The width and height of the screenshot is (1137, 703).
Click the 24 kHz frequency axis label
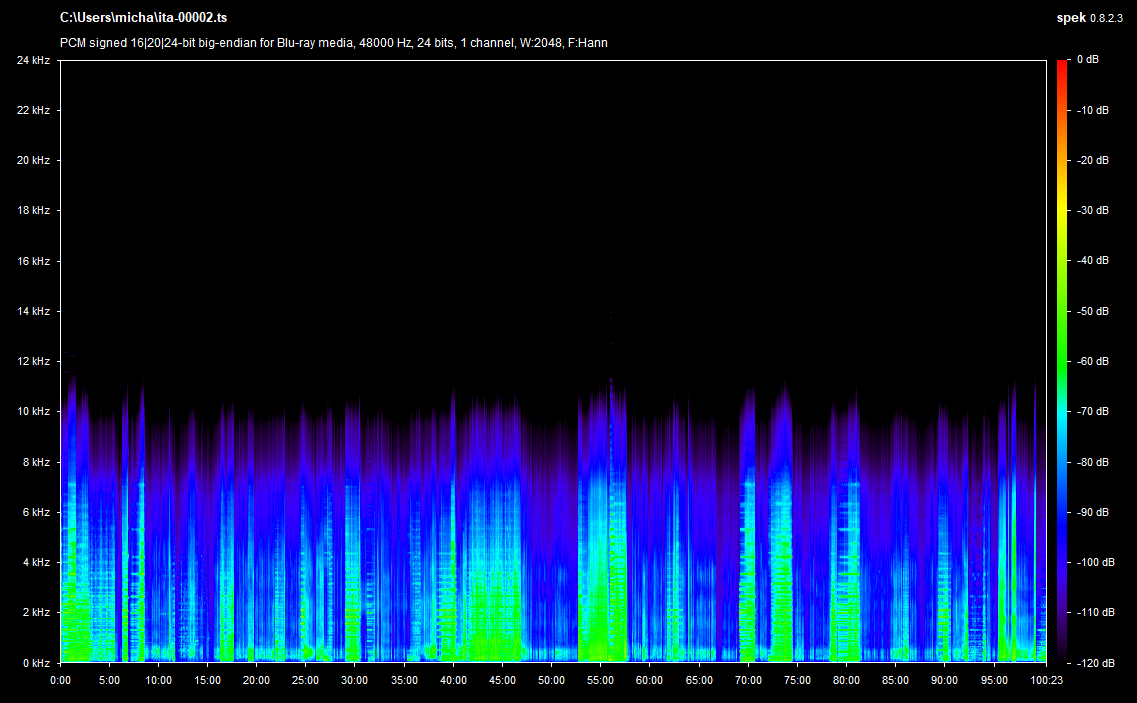click(33, 60)
